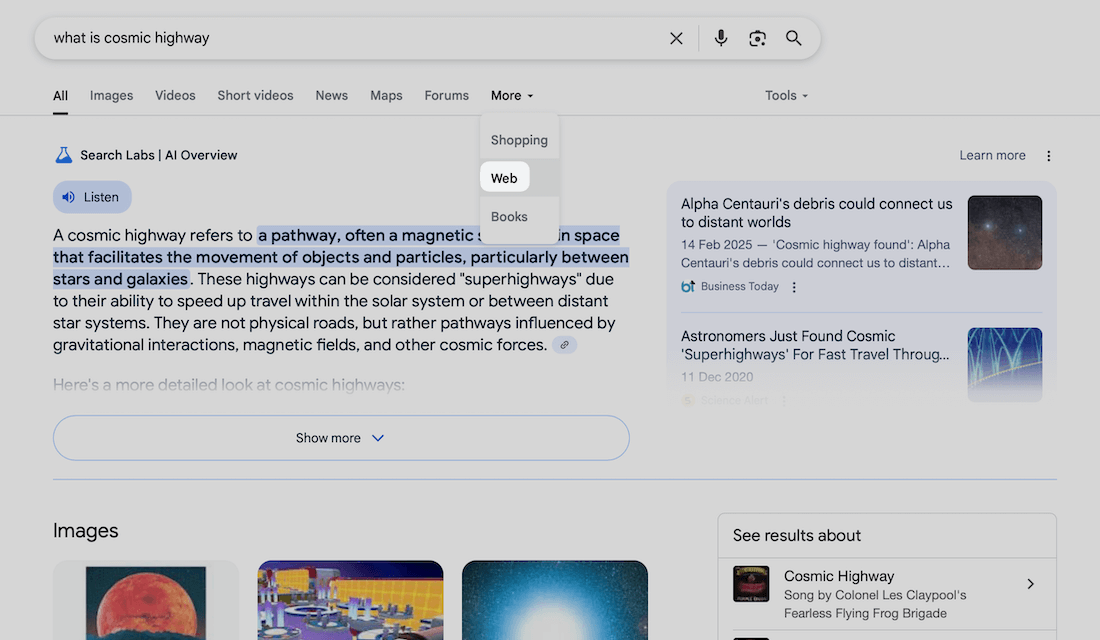Open the Tools dropdown
This screenshot has height=640, width=1100.
coord(785,96)
